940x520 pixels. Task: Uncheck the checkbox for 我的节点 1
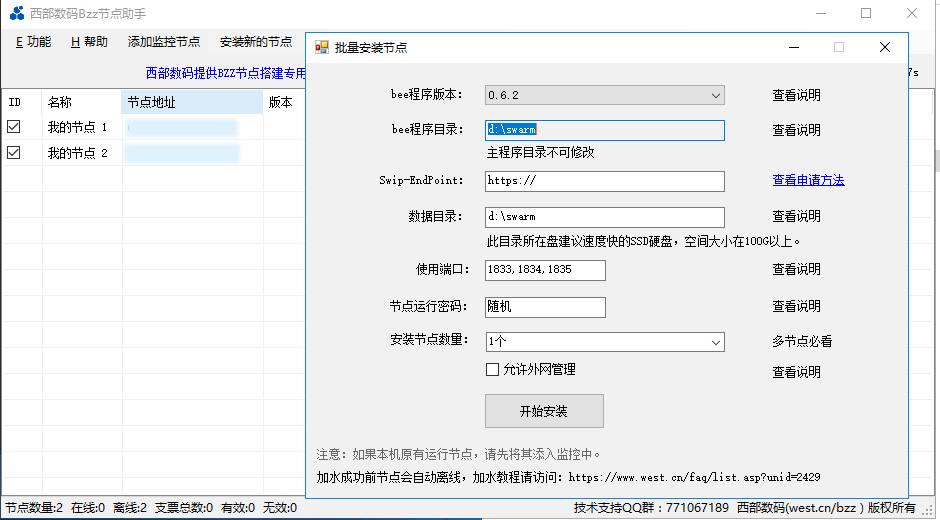pyautogui.click(x=14, y=127)
